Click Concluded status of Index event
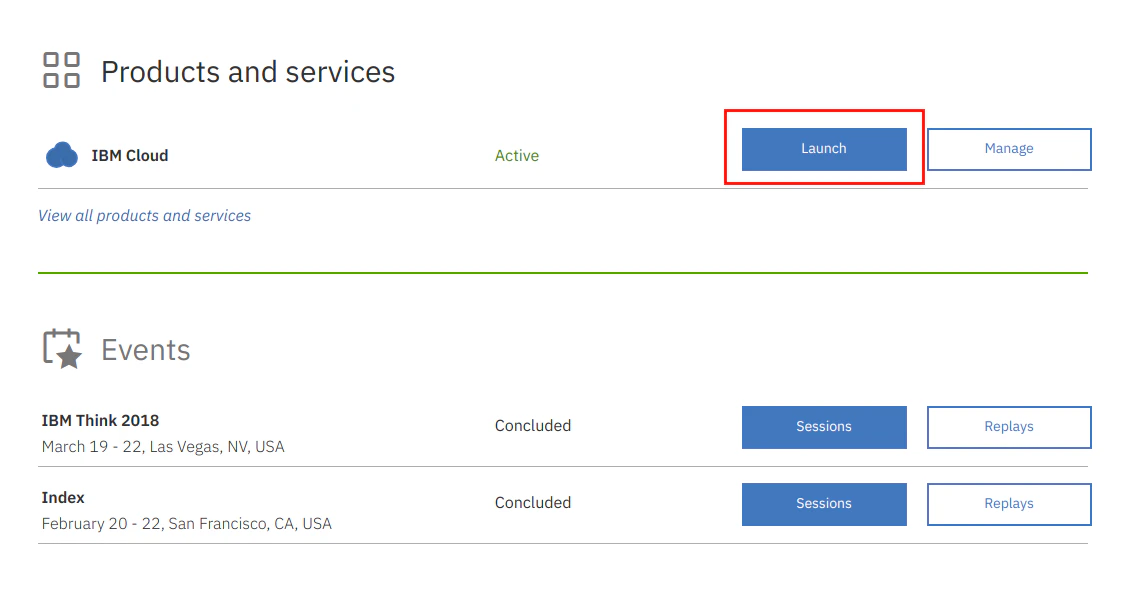 tap(533, 503)
